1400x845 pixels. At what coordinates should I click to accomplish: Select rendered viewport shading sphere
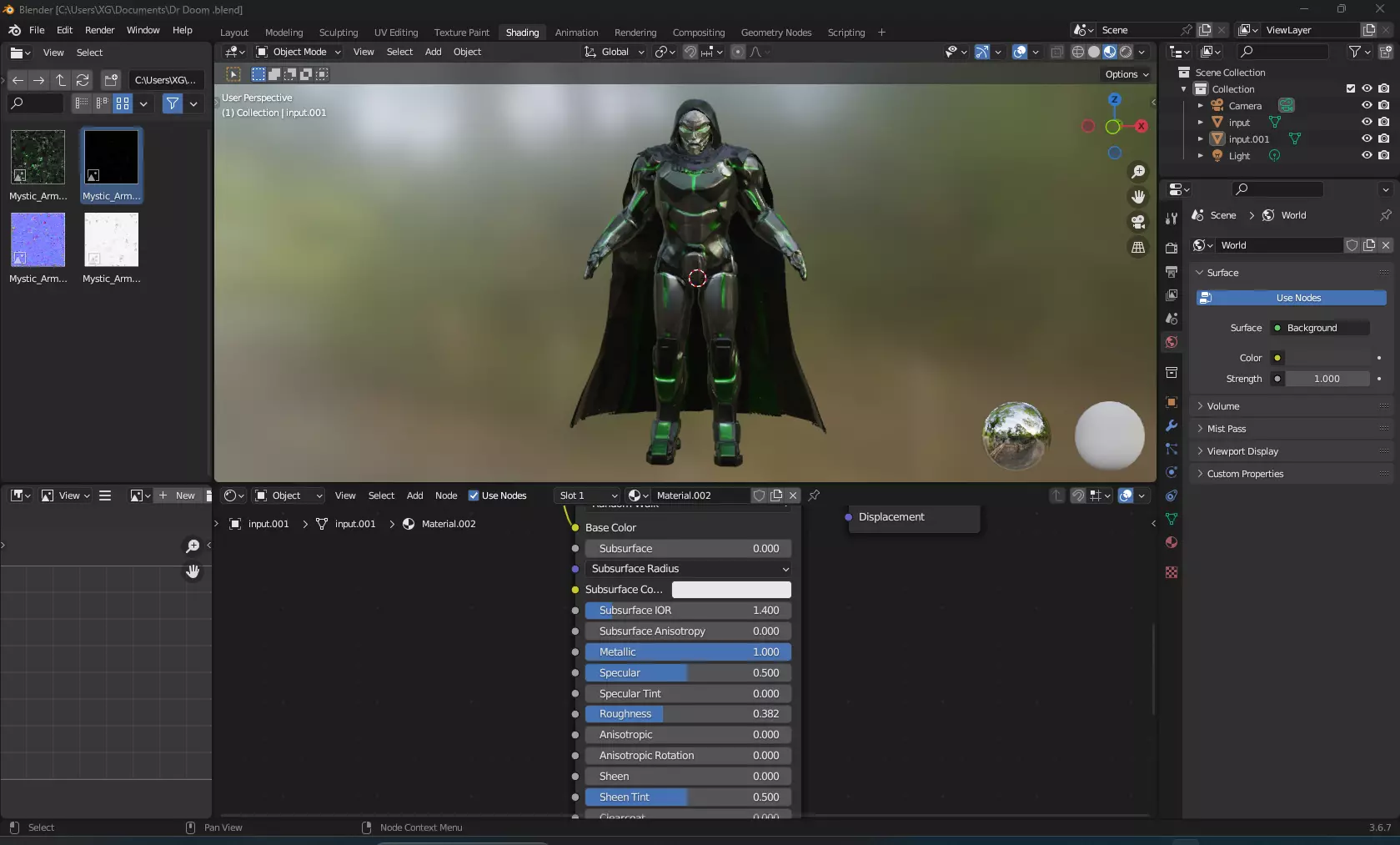1126,52
